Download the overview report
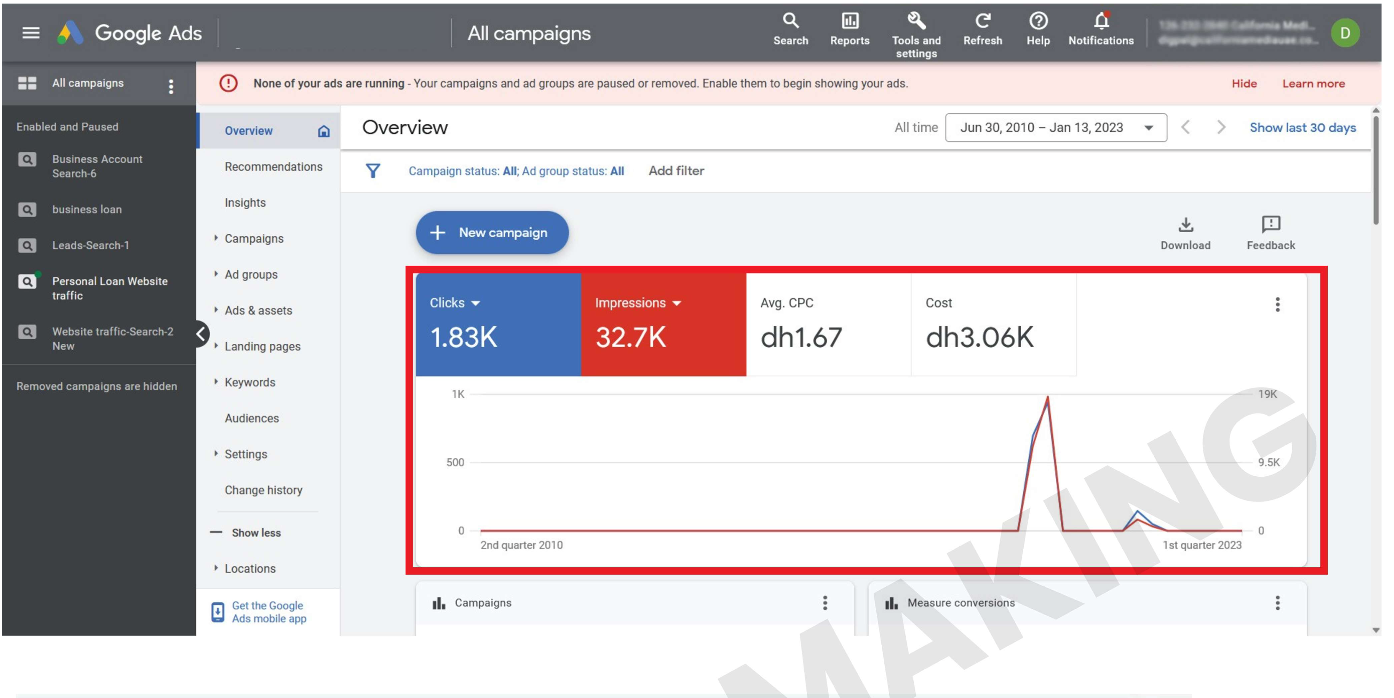The height and width of the screenshot is (698, 1394). [x=1185, y=233]
